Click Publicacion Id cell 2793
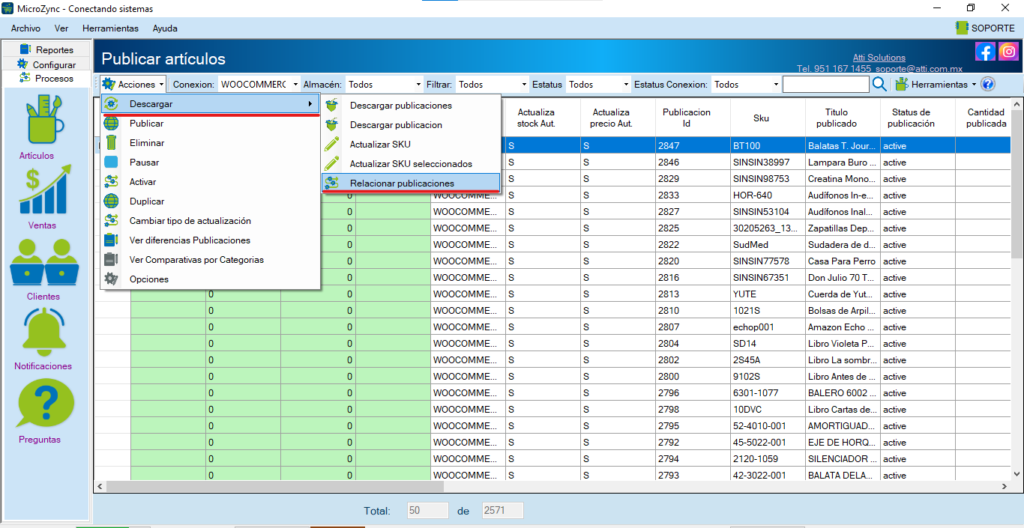 point(692,475)
